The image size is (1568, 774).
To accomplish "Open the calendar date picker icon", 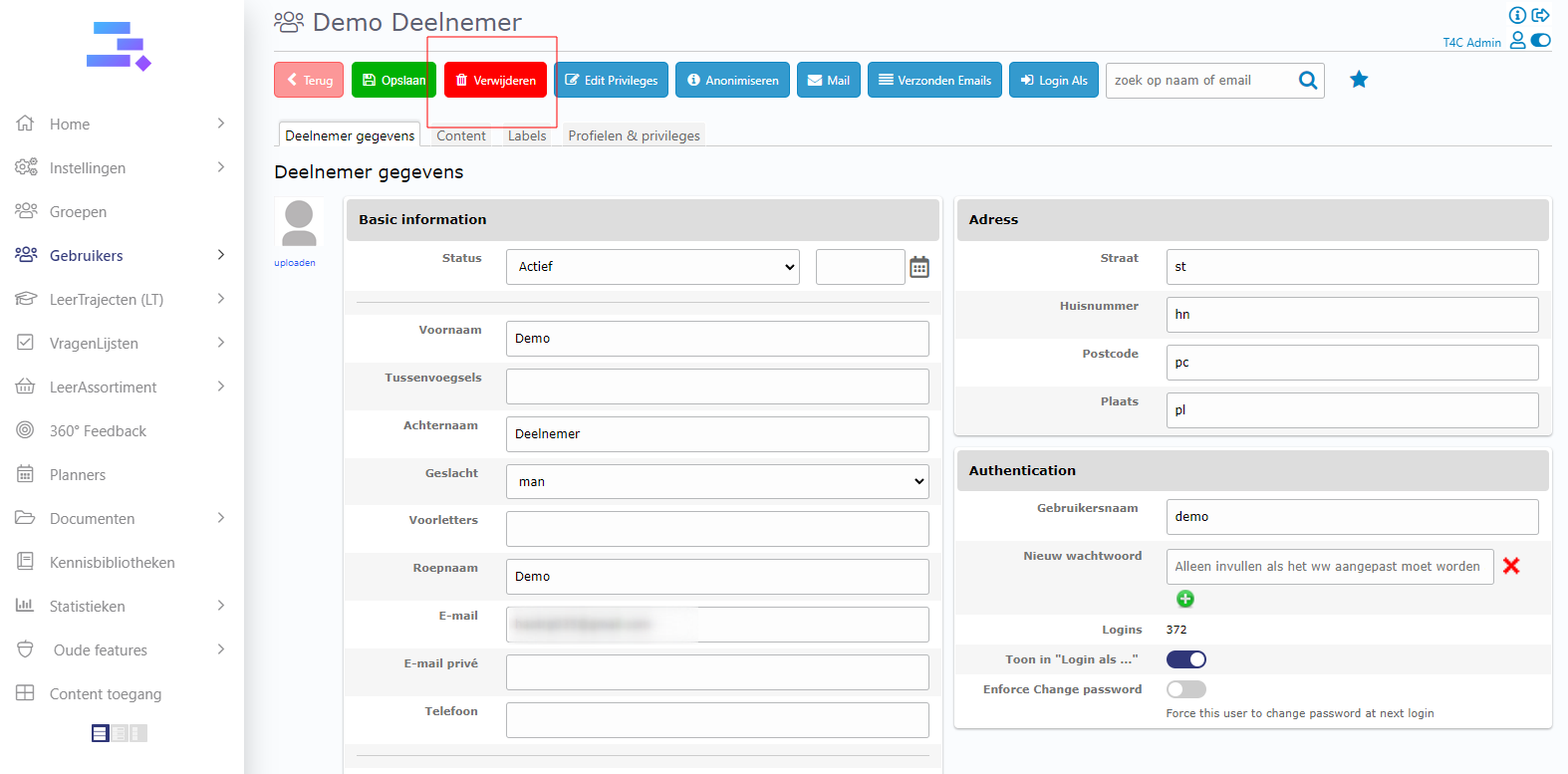I will point(918,267).
